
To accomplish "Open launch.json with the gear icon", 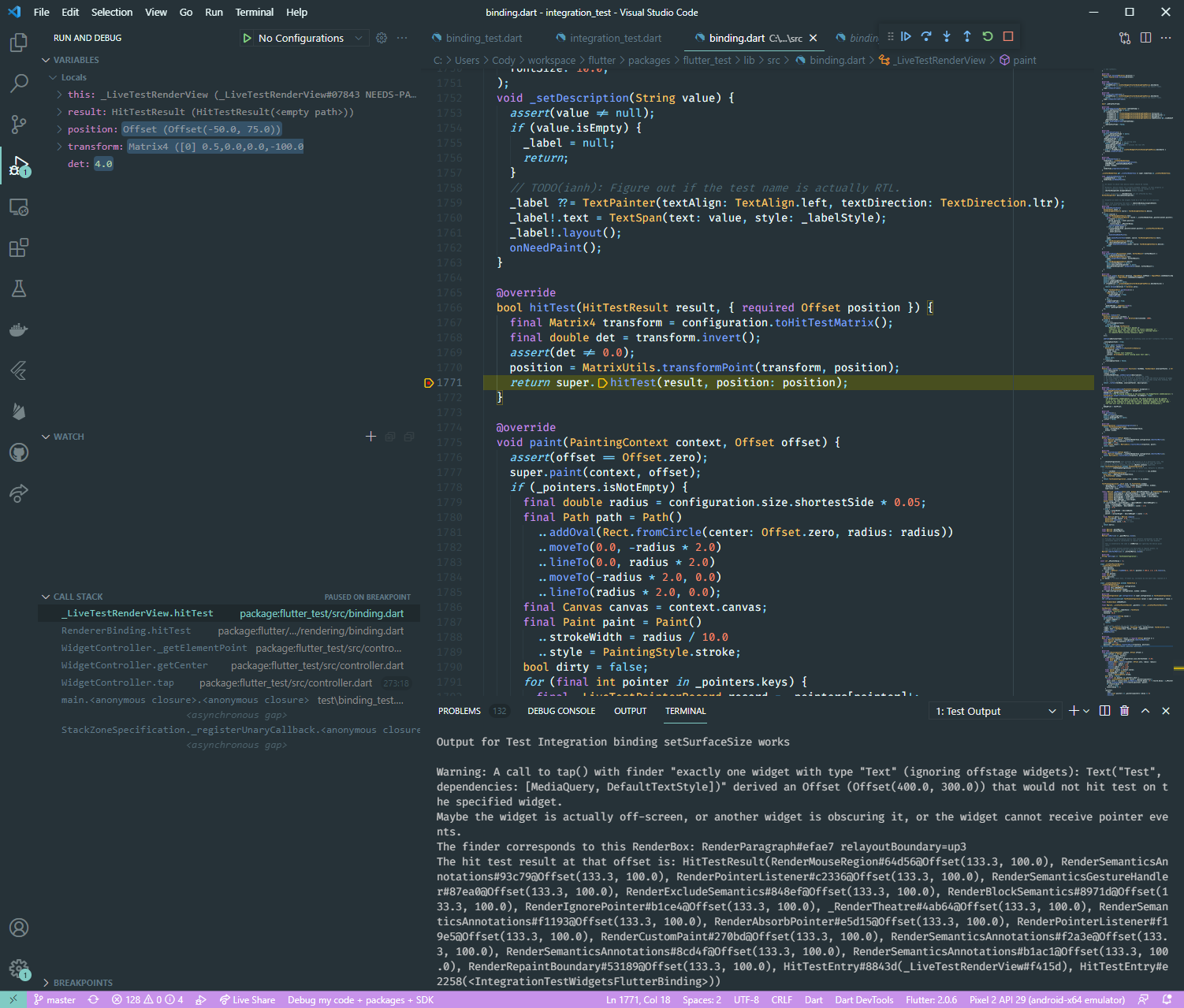I will click(x=382, y=38).
